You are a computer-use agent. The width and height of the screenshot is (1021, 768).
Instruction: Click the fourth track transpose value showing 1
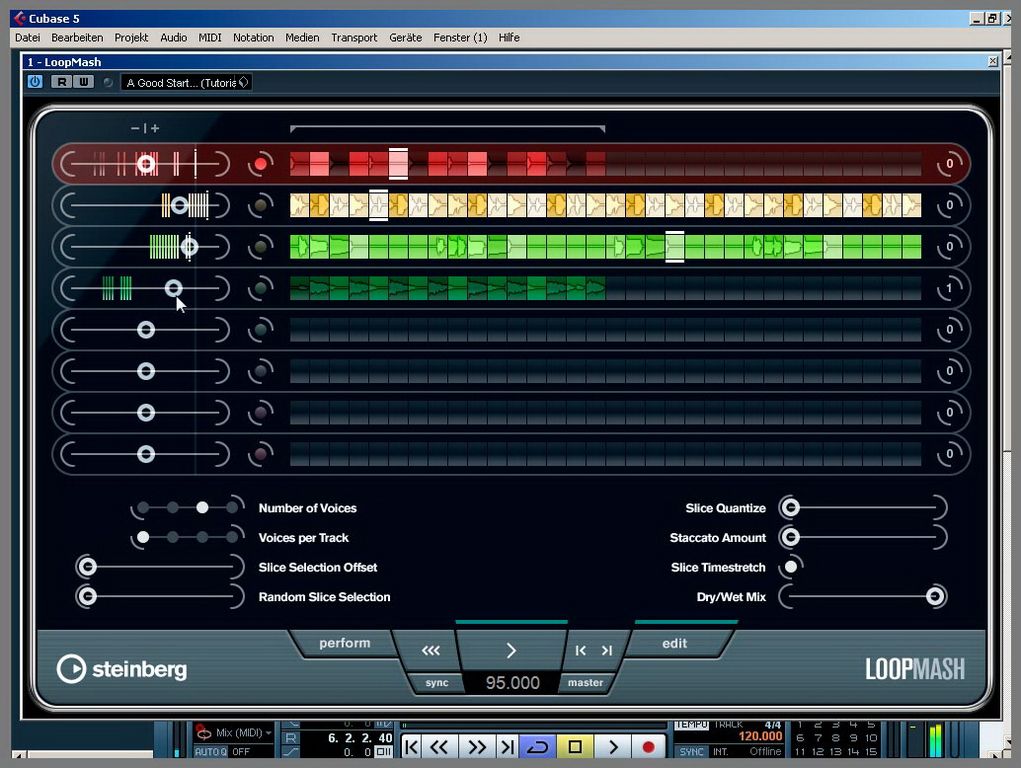[949, 289]
